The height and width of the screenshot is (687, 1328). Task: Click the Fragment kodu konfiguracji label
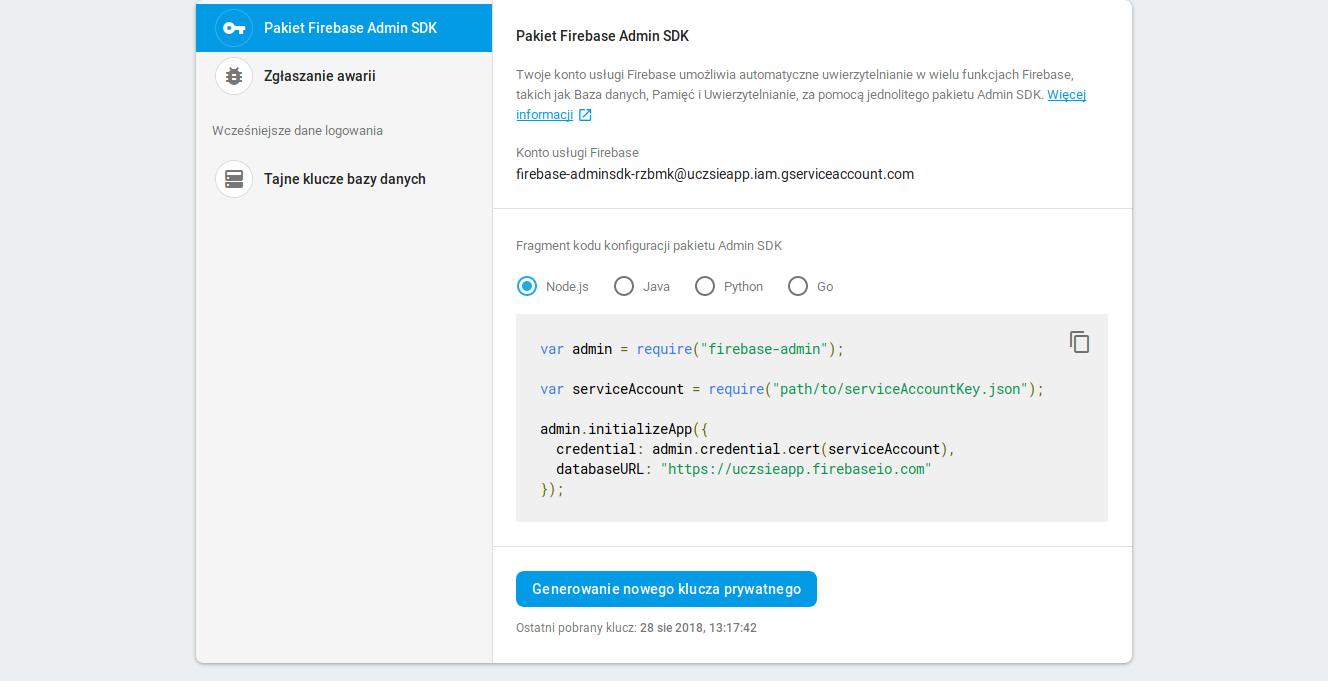pyautogui.click(x=649, y=246)
